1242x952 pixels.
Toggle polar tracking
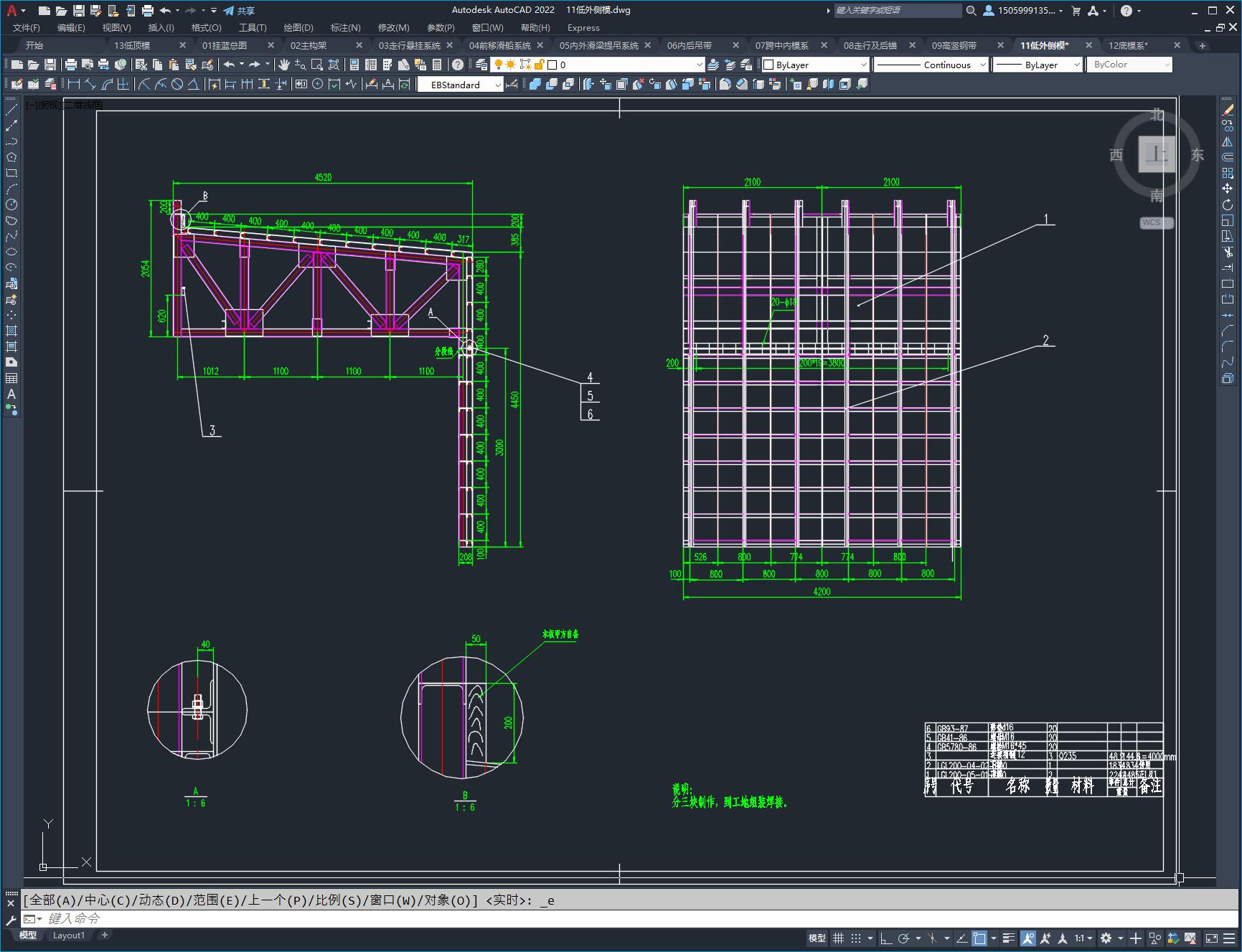(x=904, y=938)
